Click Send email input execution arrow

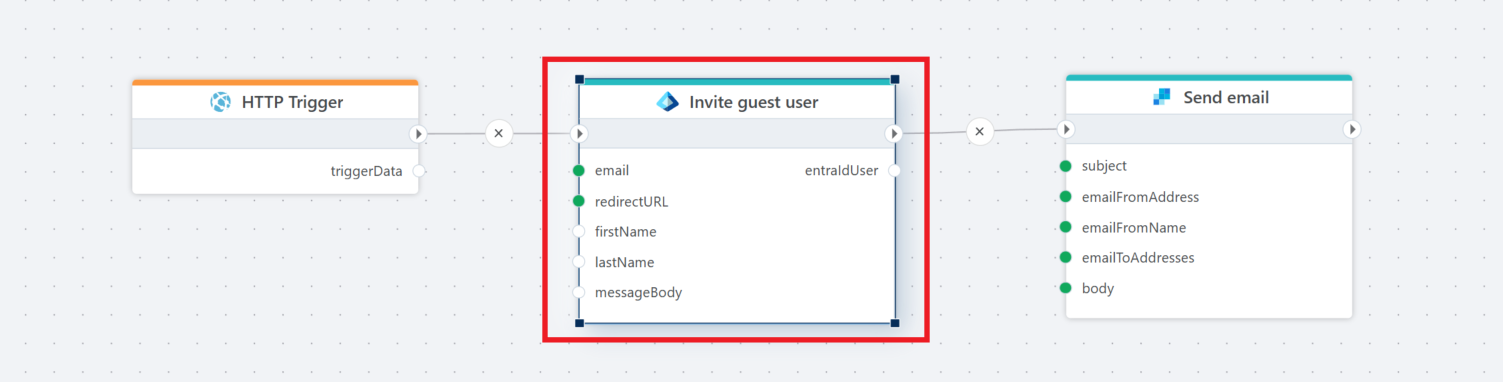[x=1066, y=129]
